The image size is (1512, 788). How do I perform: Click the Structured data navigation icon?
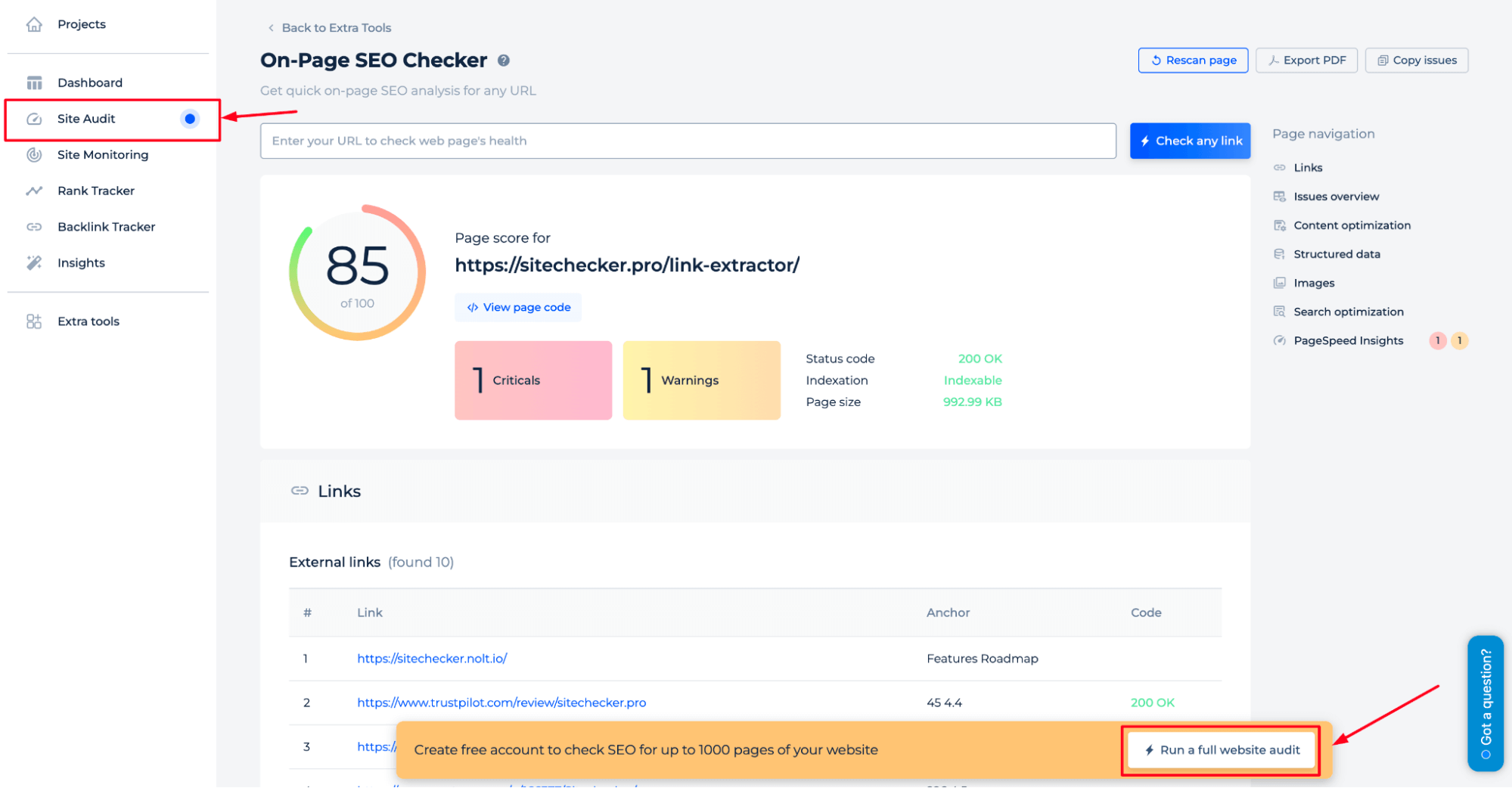pyautogui.click(x=1280, y=254)
